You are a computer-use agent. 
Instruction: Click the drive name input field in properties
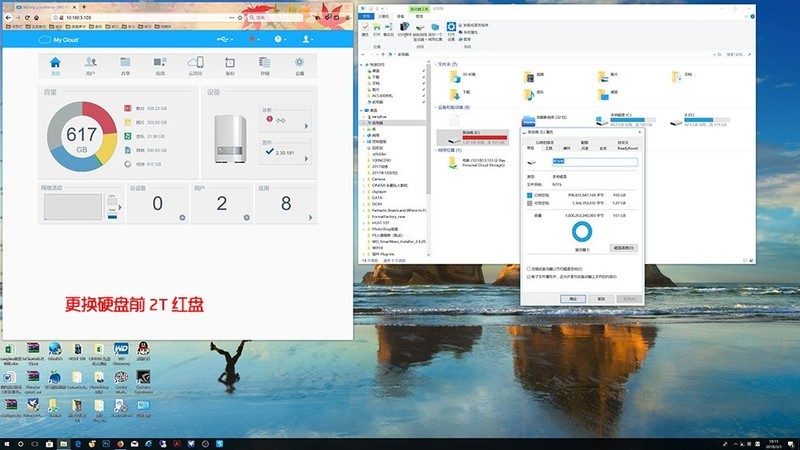pos(595,160)
